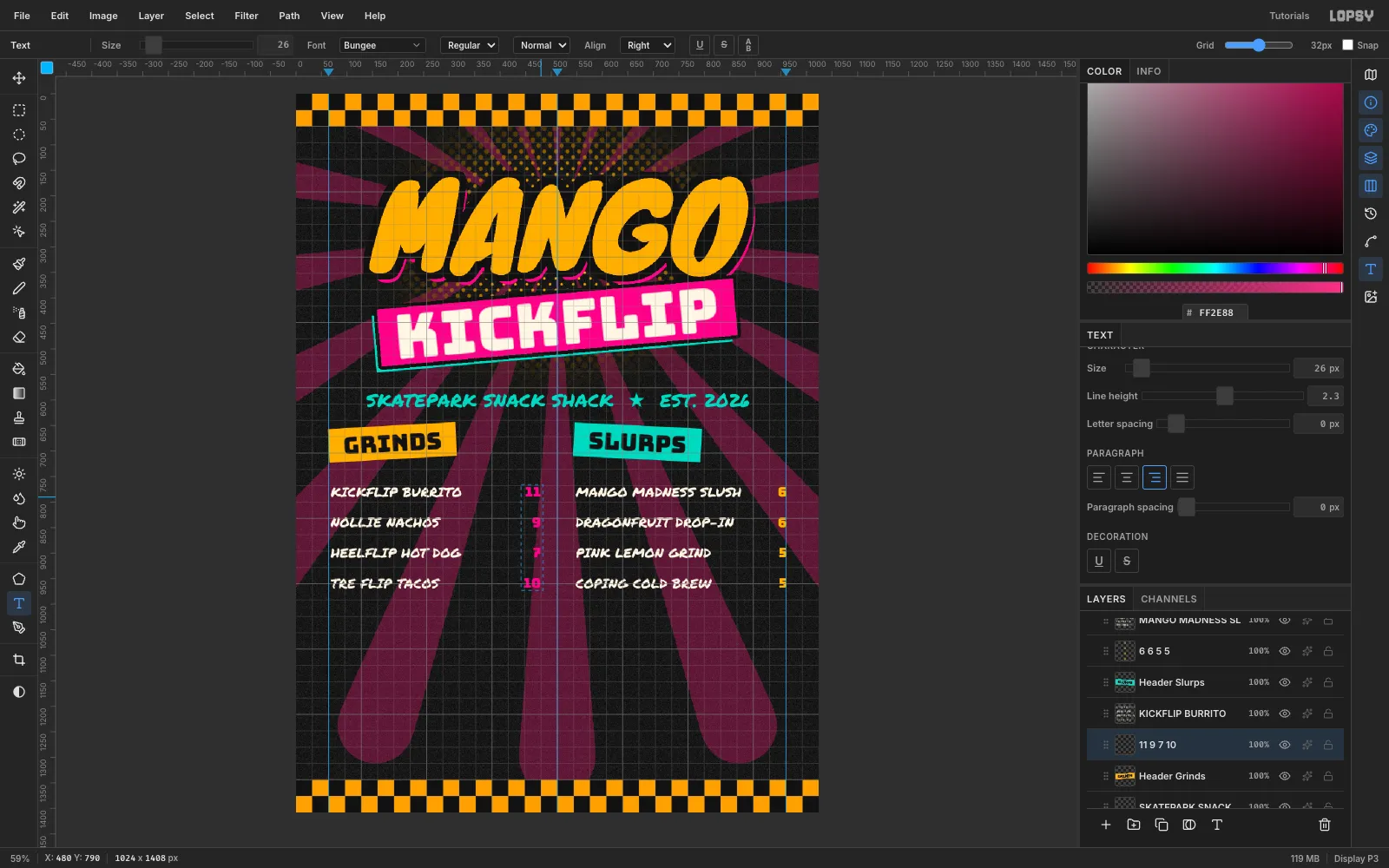Click the Line height value field
The image size is (1389, 868).
(1327, 396)
